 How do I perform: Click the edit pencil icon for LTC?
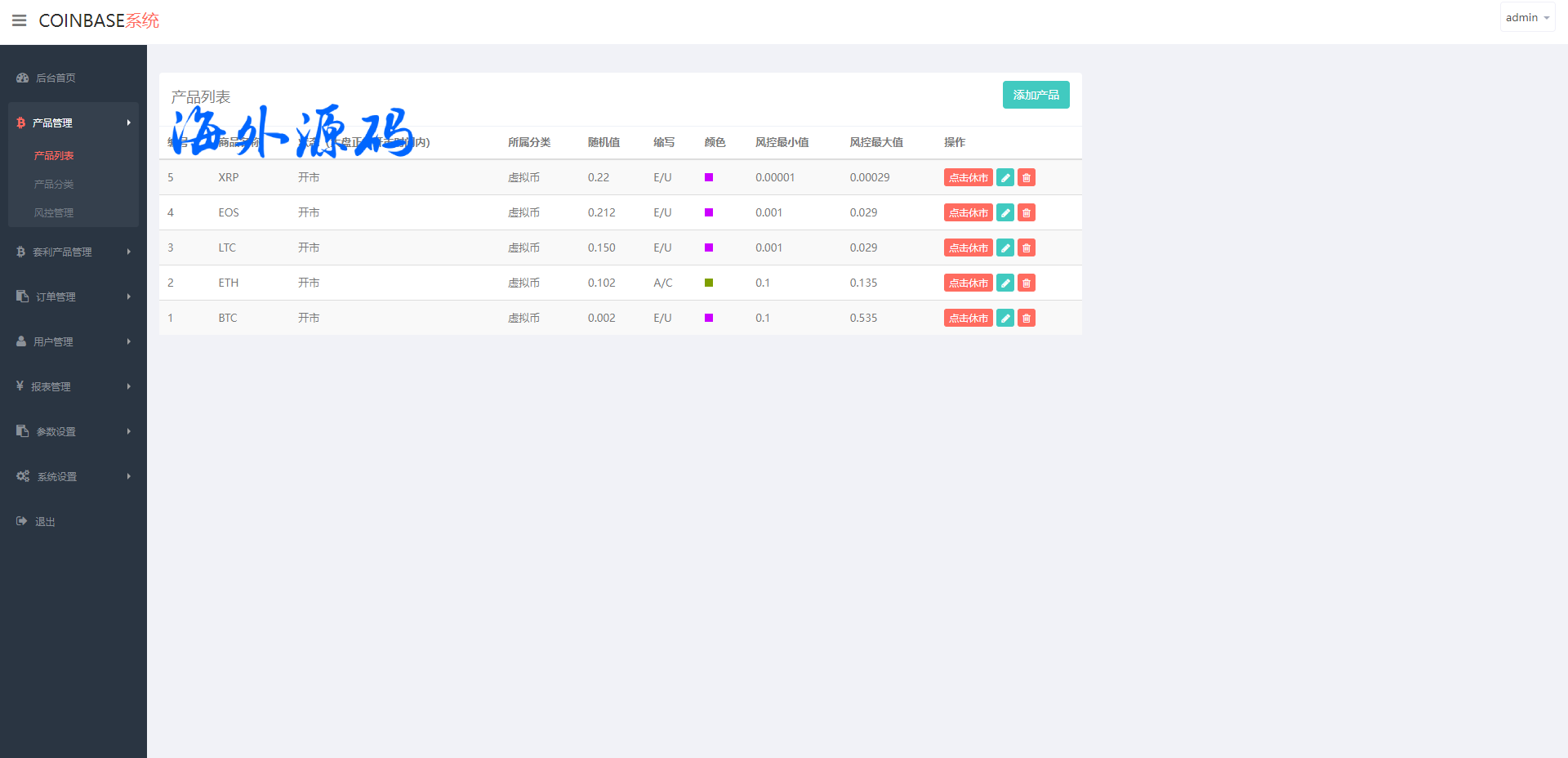[x=1005, y=247]
